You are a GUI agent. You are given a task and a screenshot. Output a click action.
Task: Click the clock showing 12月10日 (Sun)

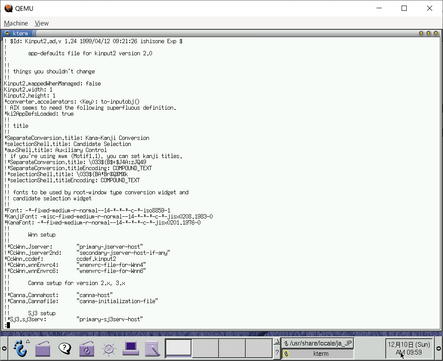tap(409, 348)
